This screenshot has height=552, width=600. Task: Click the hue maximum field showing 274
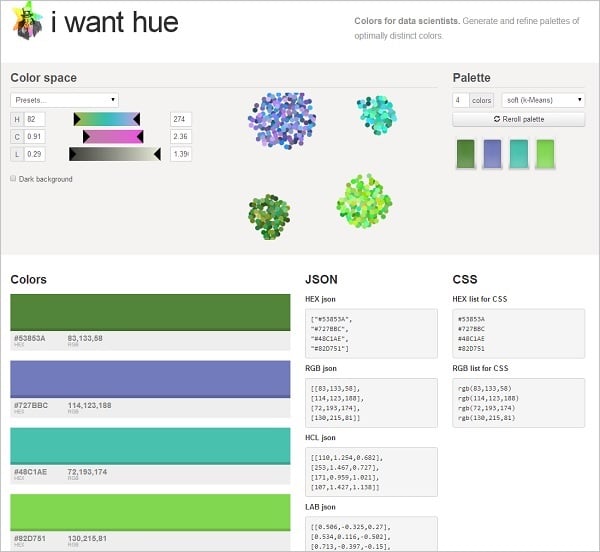point(181,119)
